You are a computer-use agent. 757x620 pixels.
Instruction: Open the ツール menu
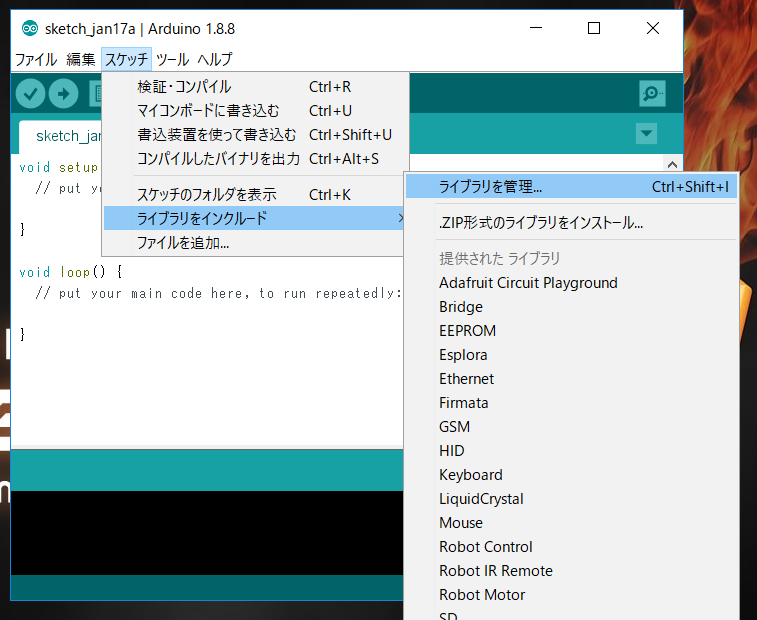(172, 59)
